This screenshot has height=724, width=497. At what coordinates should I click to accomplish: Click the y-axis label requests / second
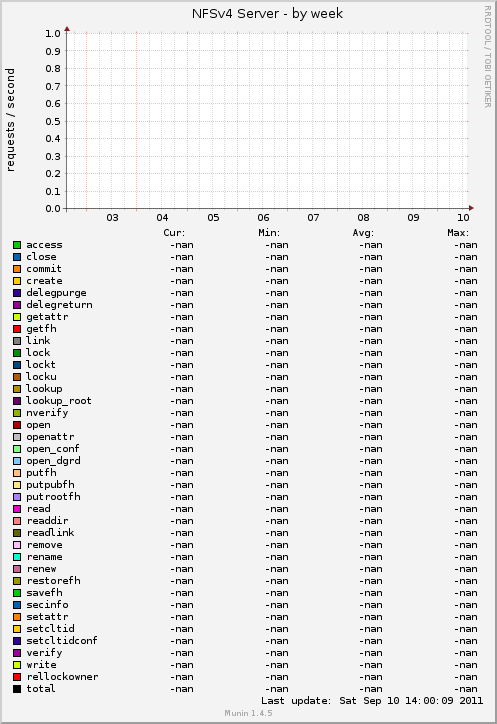(x=10, y=120)
